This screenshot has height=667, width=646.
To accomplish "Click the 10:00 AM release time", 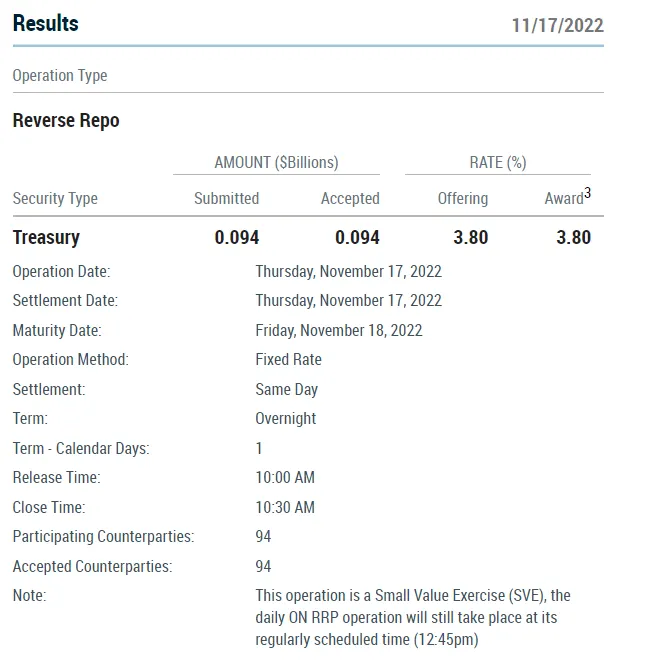I will (285, 477).
